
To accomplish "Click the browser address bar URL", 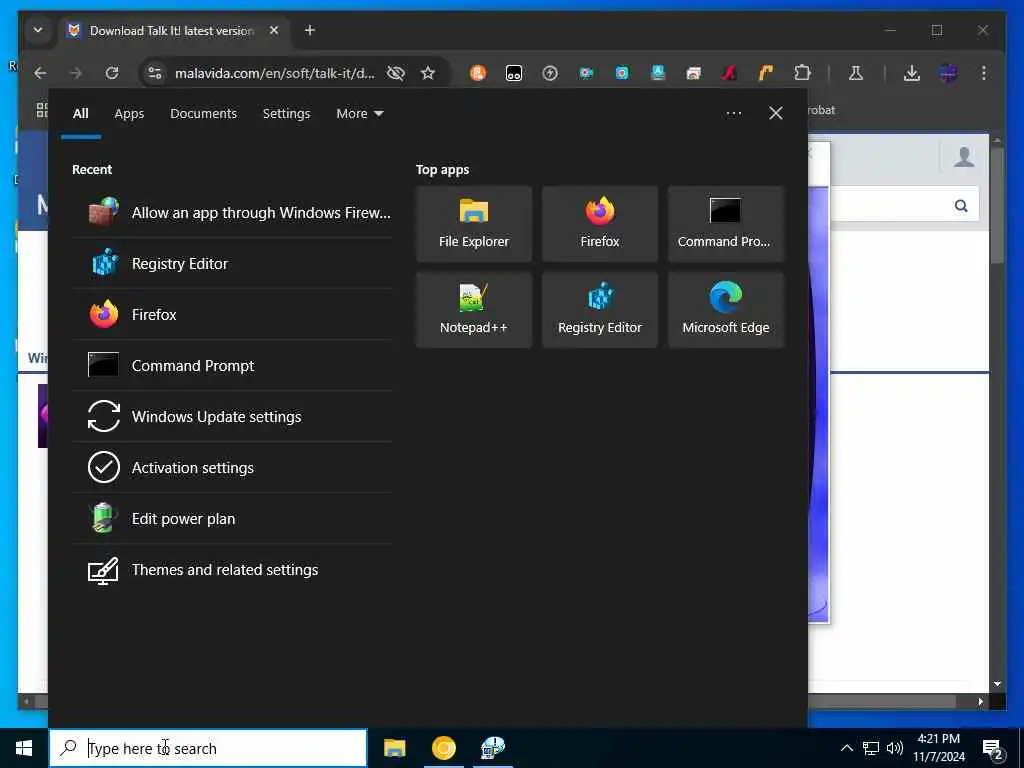I will (275, 73).
